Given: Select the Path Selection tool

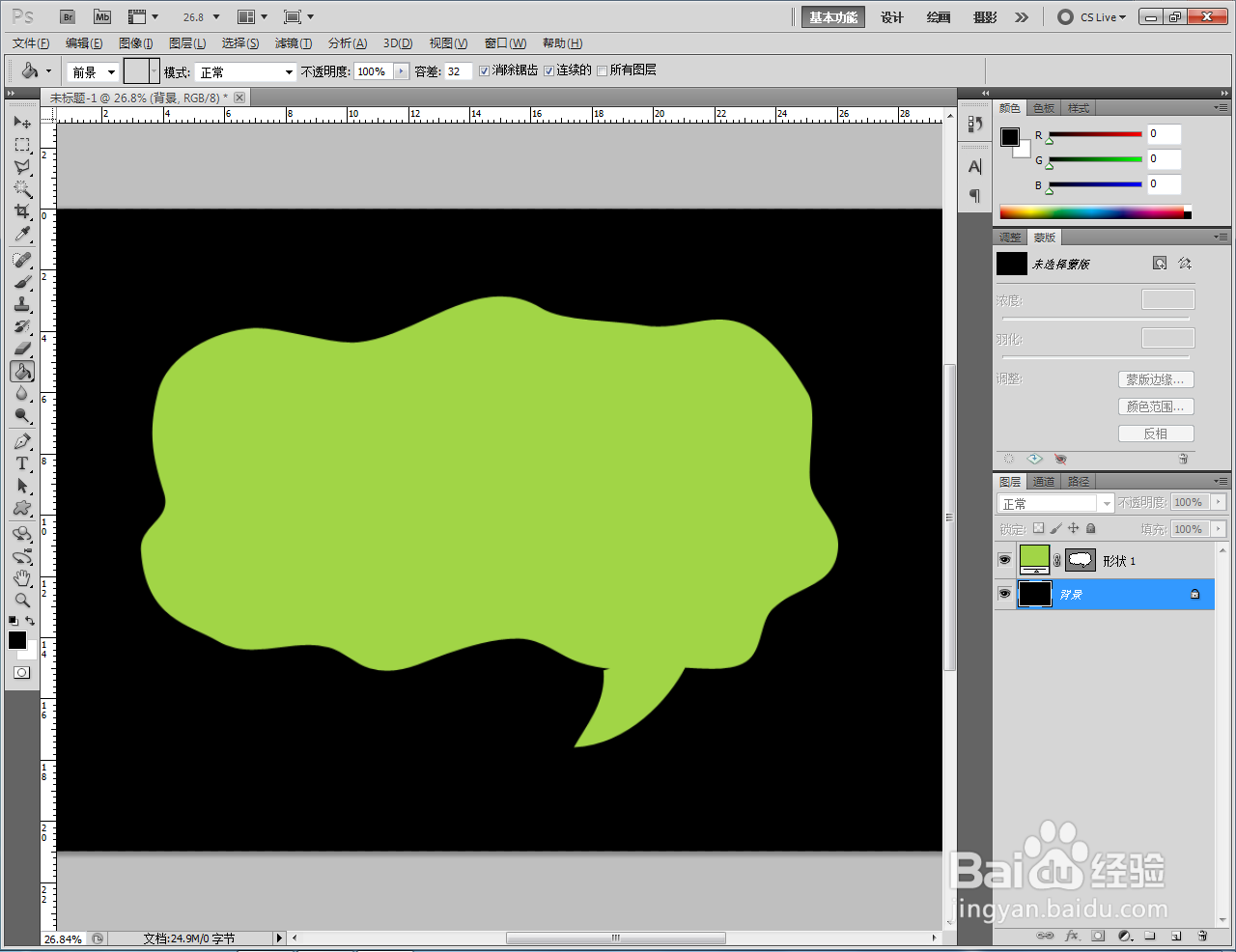Looking at the screenshot, I should 22,486.
